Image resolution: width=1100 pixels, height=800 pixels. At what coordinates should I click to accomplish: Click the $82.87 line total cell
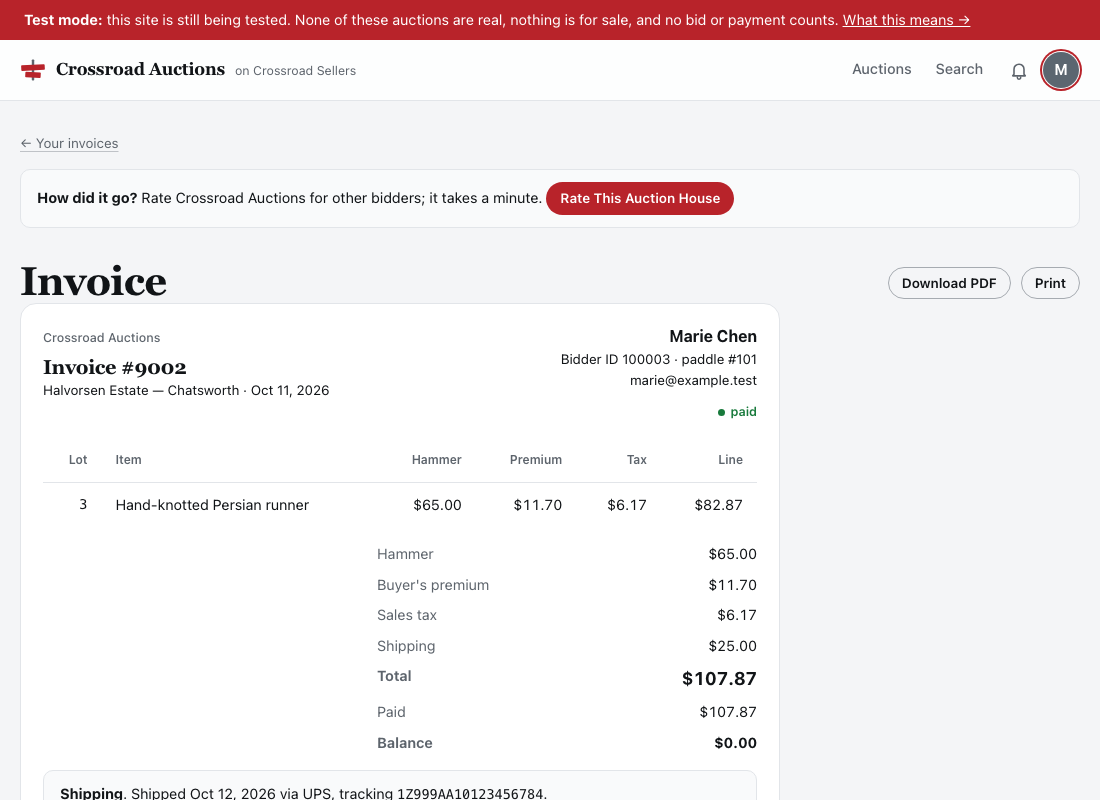718,505
